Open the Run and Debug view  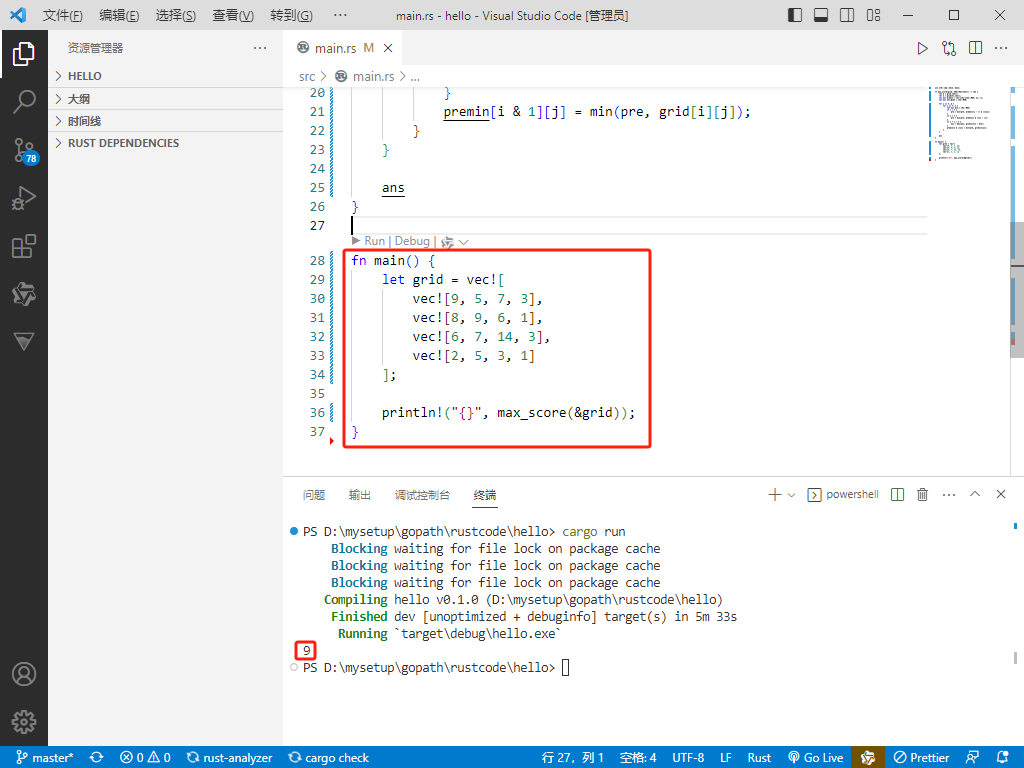coord(24,199)
